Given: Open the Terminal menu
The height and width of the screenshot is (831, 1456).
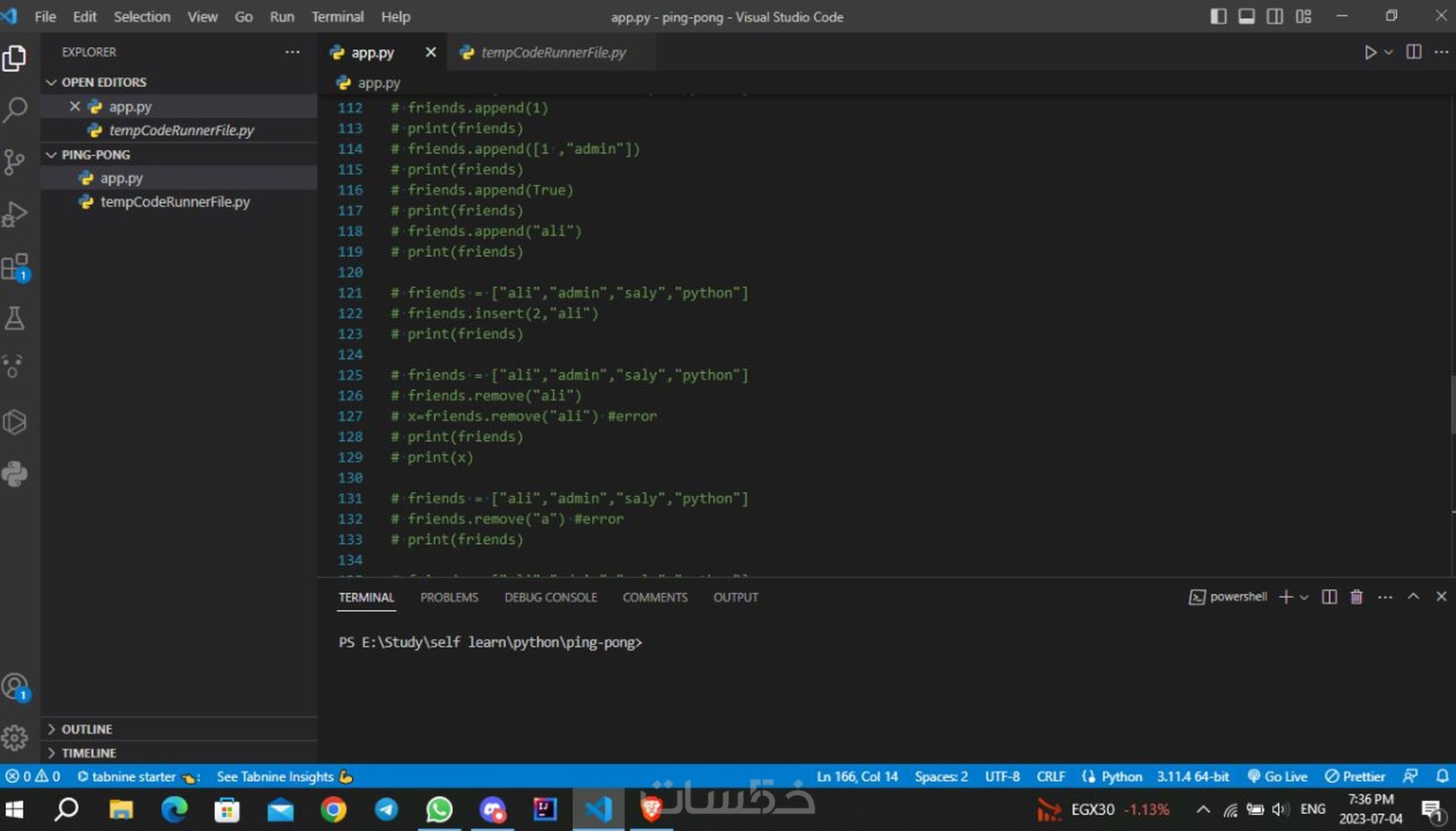Looking at the screenshot, I should click(337, 17).
